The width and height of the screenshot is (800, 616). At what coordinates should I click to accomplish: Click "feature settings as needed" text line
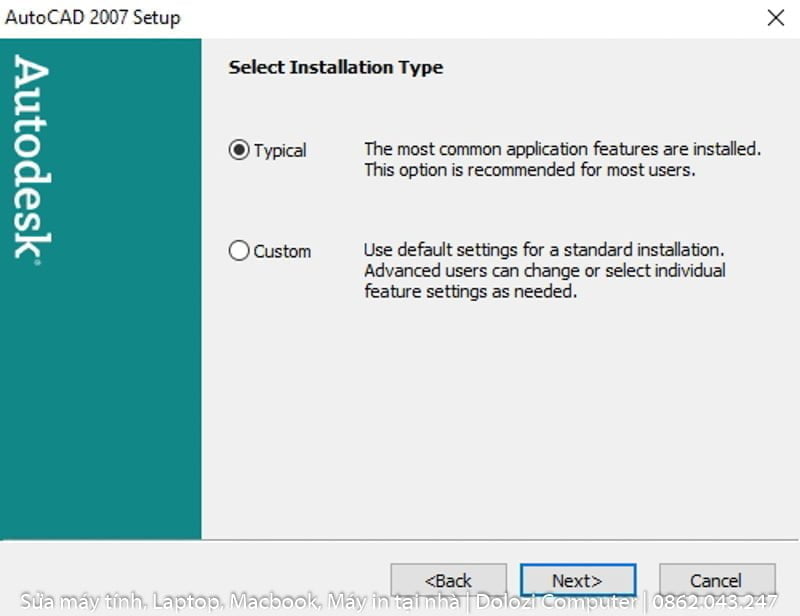pyautogui.click(x=471, y=292)
